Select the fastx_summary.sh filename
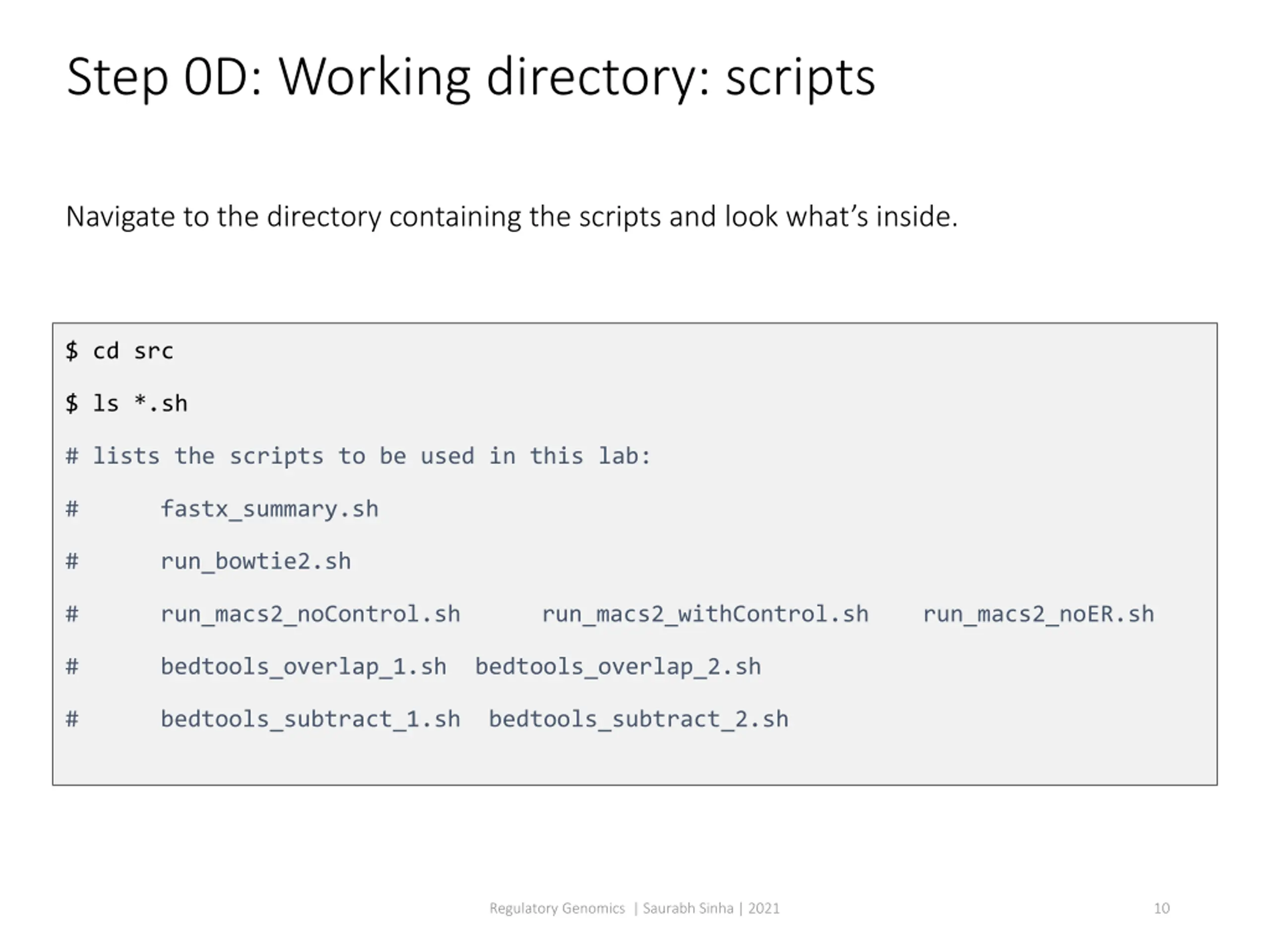The width and height of the screenshot is (1270, 952). coord(269,509)
